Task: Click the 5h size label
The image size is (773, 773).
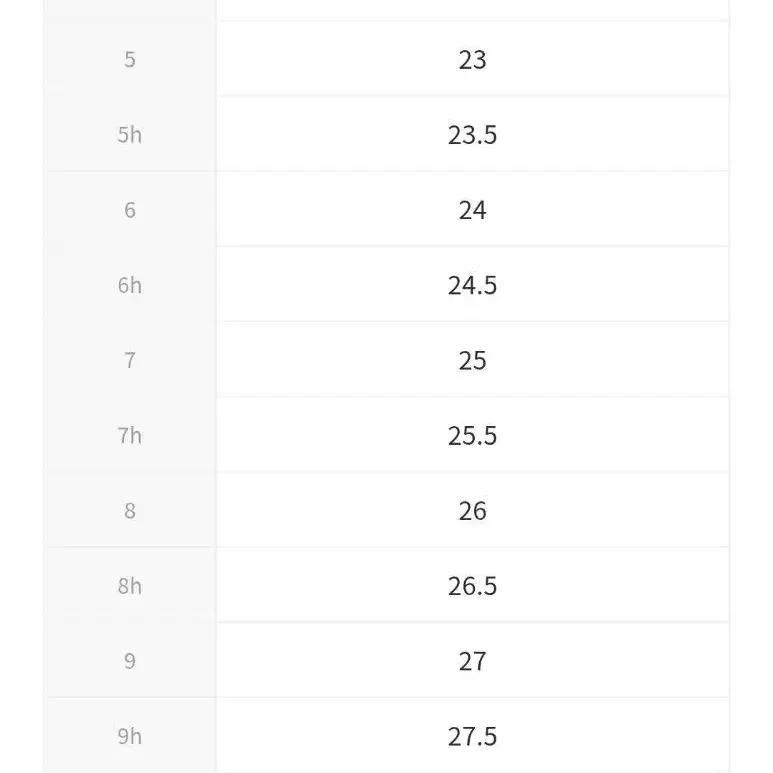Action: pyautogui.click(x=130, y=134)
